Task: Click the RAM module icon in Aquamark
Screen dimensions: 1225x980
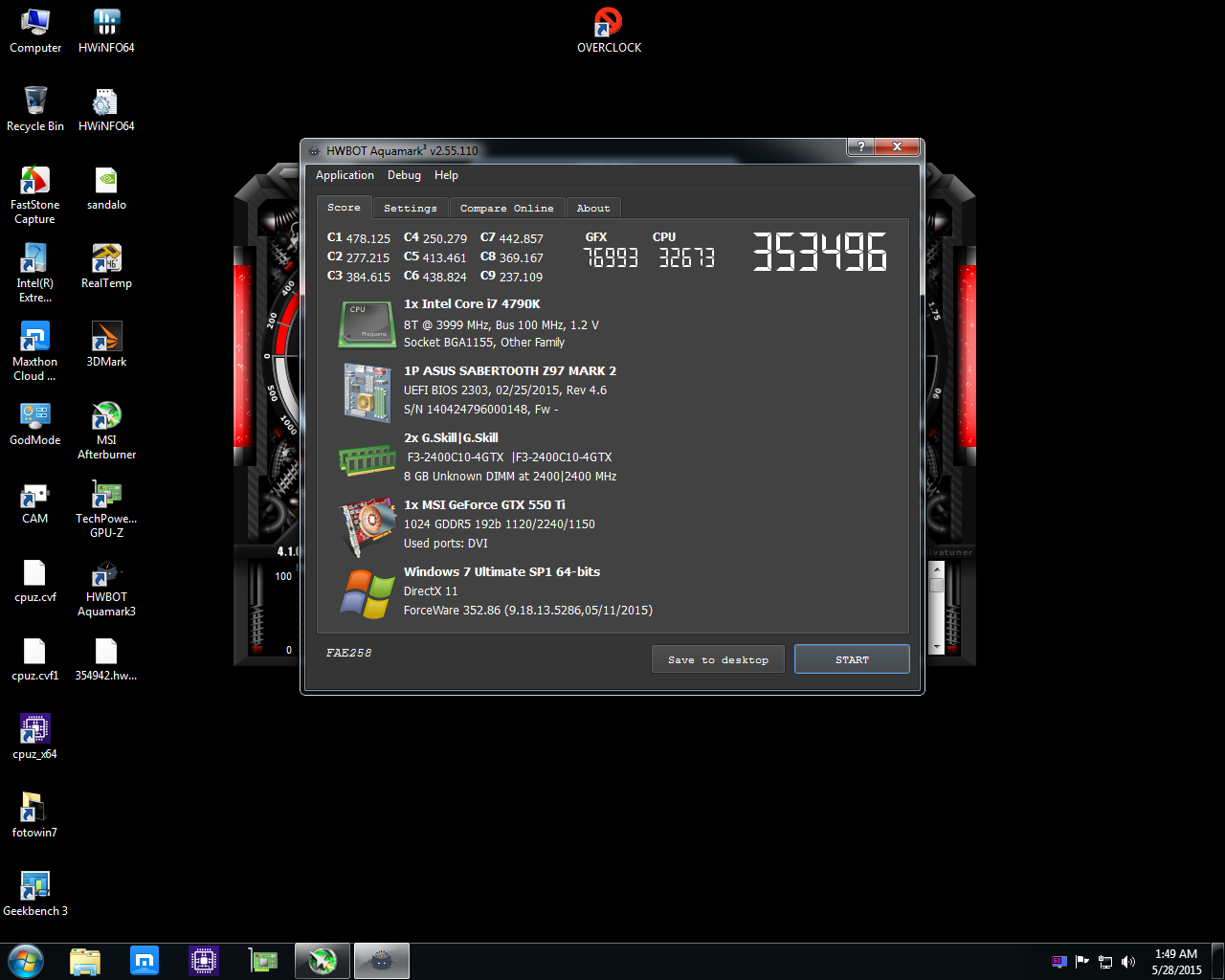Action: tap(367, 459)
